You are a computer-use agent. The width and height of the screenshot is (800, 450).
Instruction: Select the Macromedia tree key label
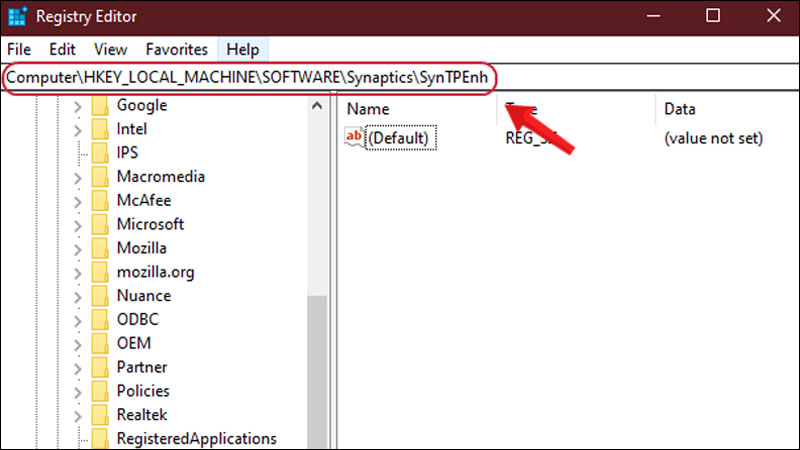coord(161,177)
